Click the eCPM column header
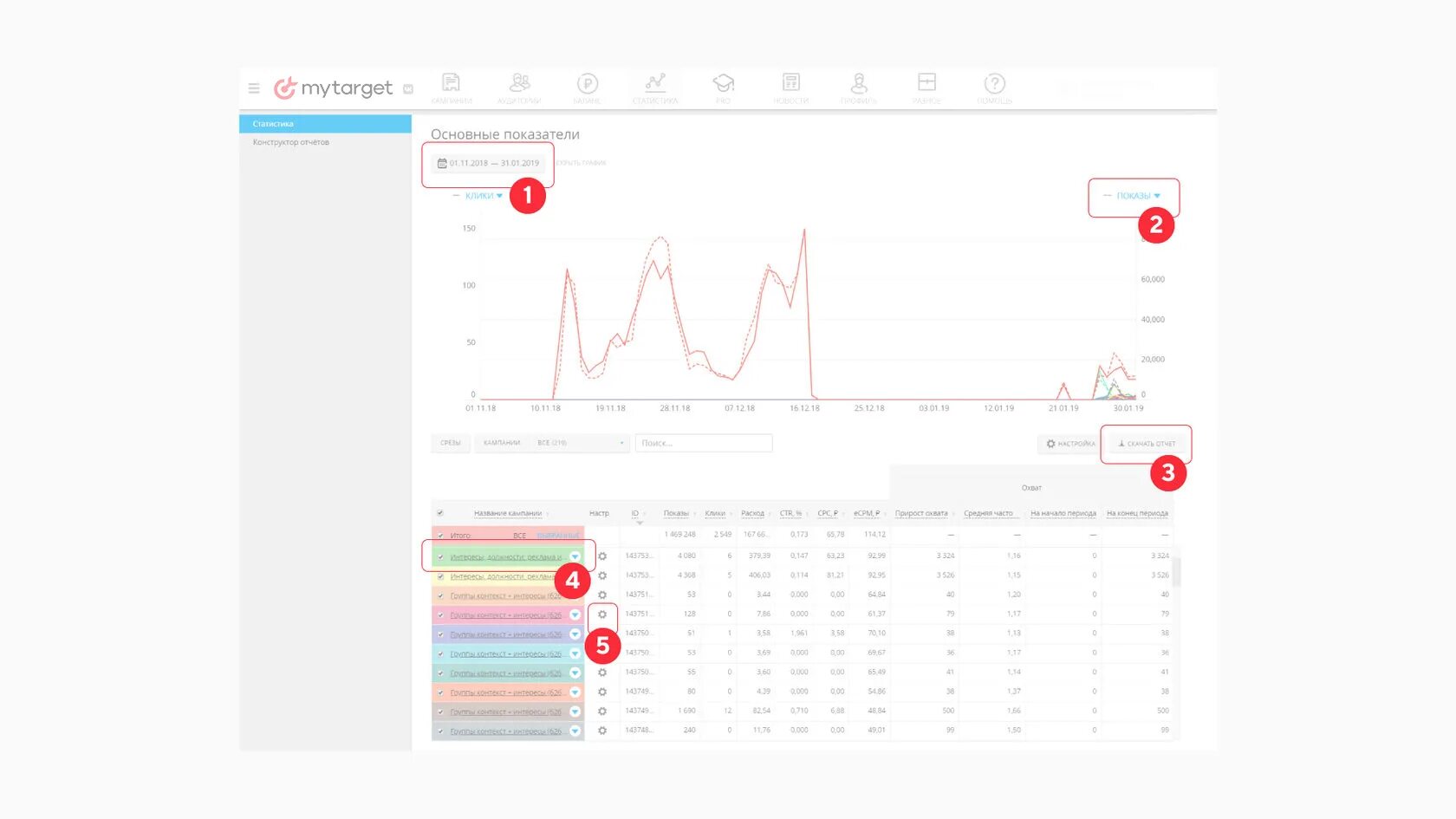 click(x=867, y=514)
